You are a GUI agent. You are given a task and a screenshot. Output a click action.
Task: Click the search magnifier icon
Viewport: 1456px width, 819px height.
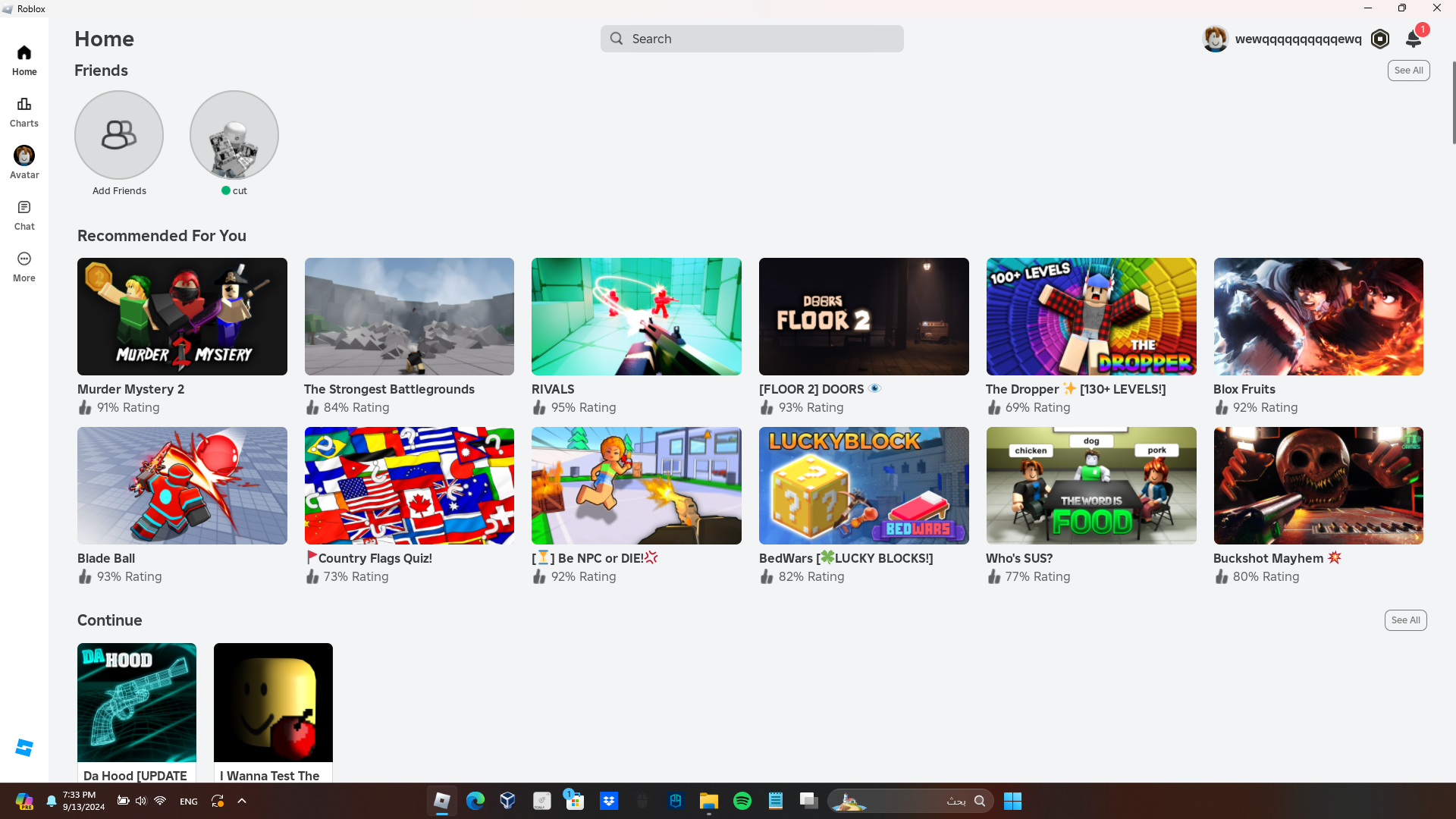pos(617,39)
